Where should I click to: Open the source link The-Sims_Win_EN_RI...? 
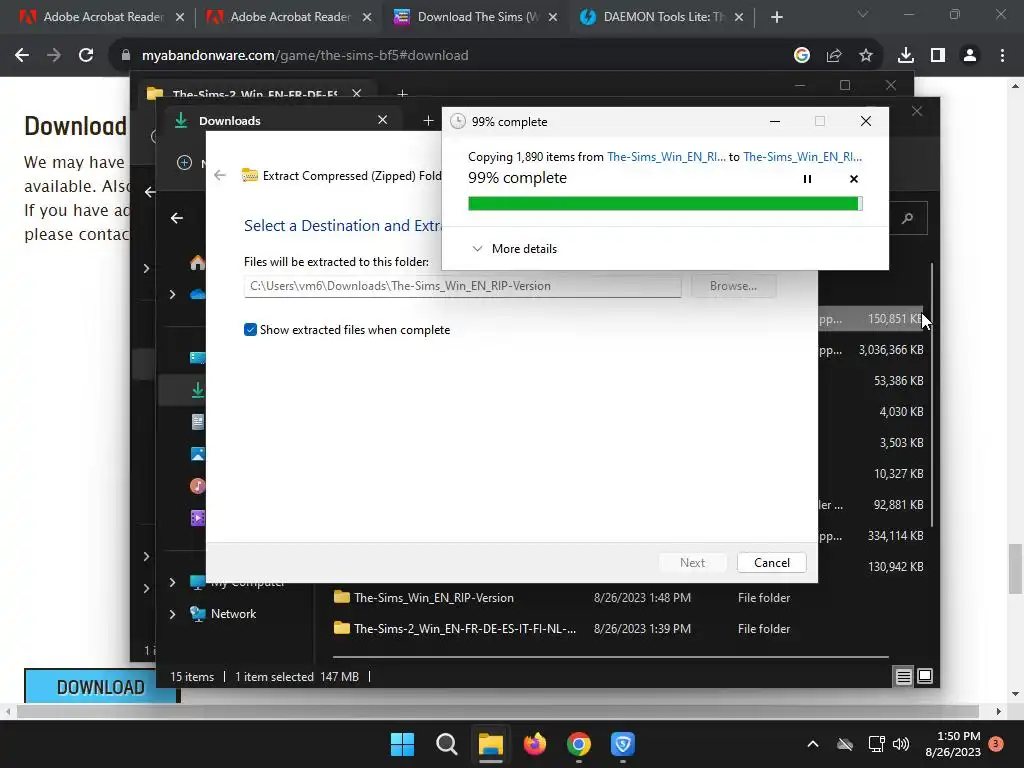click(665, 157)
